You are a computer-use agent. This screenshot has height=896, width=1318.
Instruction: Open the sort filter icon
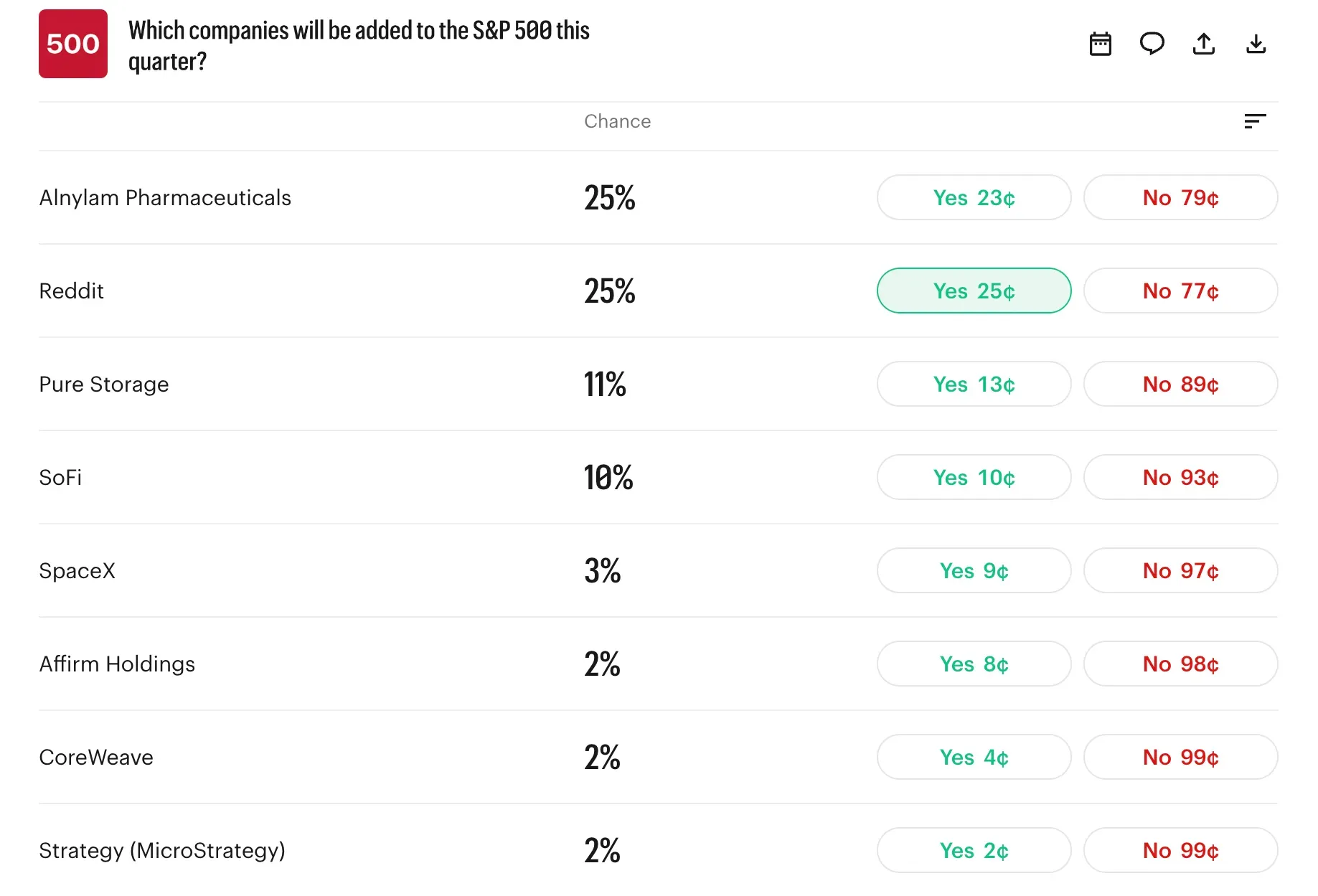(x=1255, y=121)
